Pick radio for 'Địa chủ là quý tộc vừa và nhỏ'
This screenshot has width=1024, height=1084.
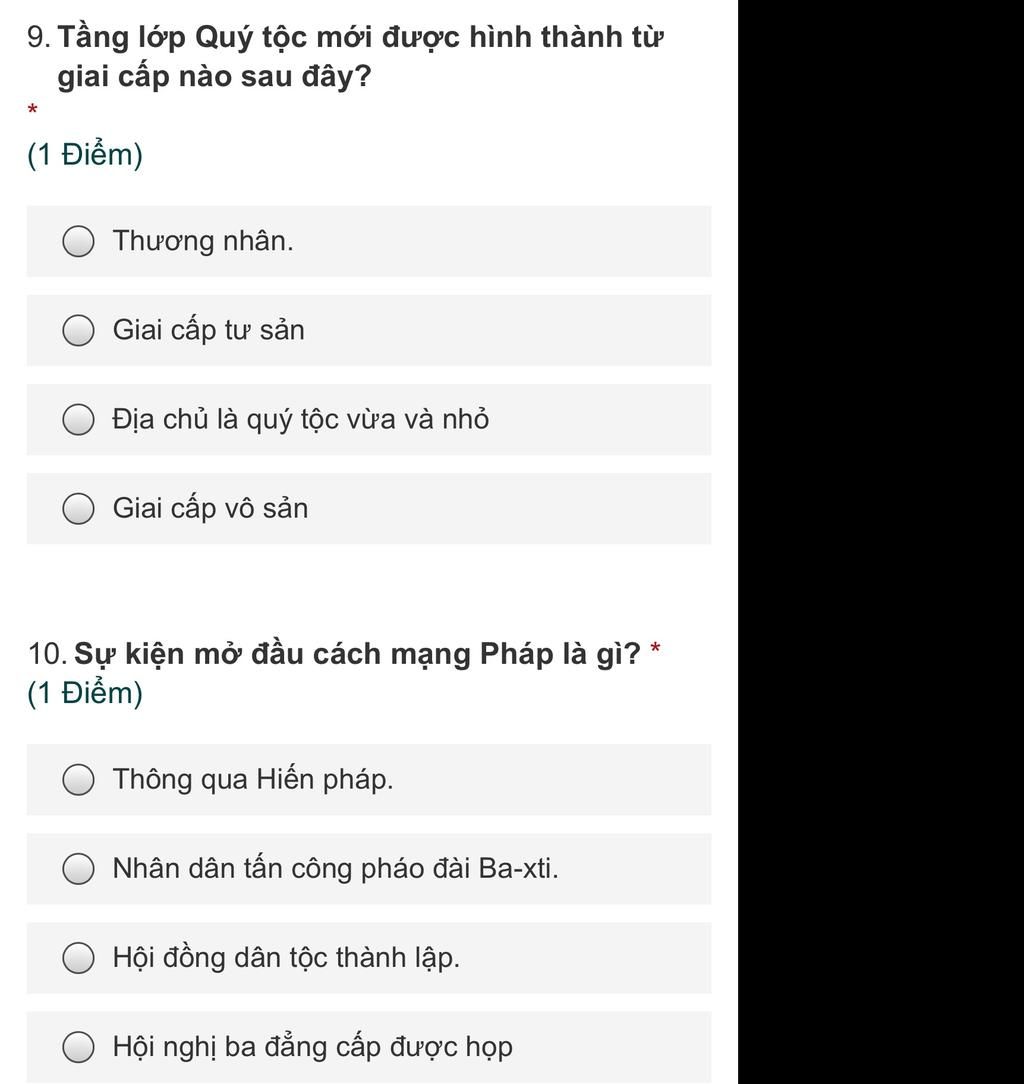[78, 420]
